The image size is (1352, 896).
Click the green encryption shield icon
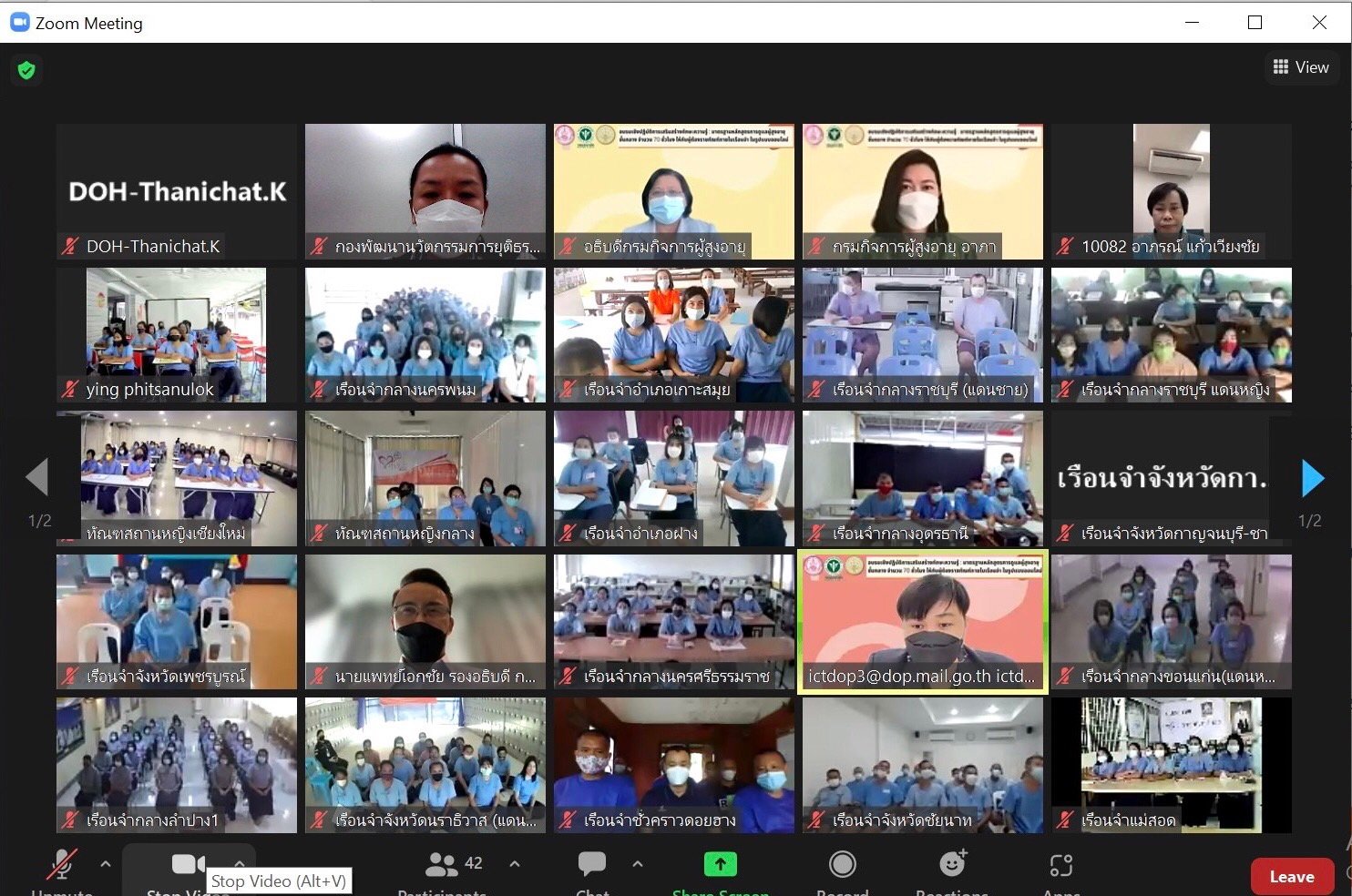[26, 70]
